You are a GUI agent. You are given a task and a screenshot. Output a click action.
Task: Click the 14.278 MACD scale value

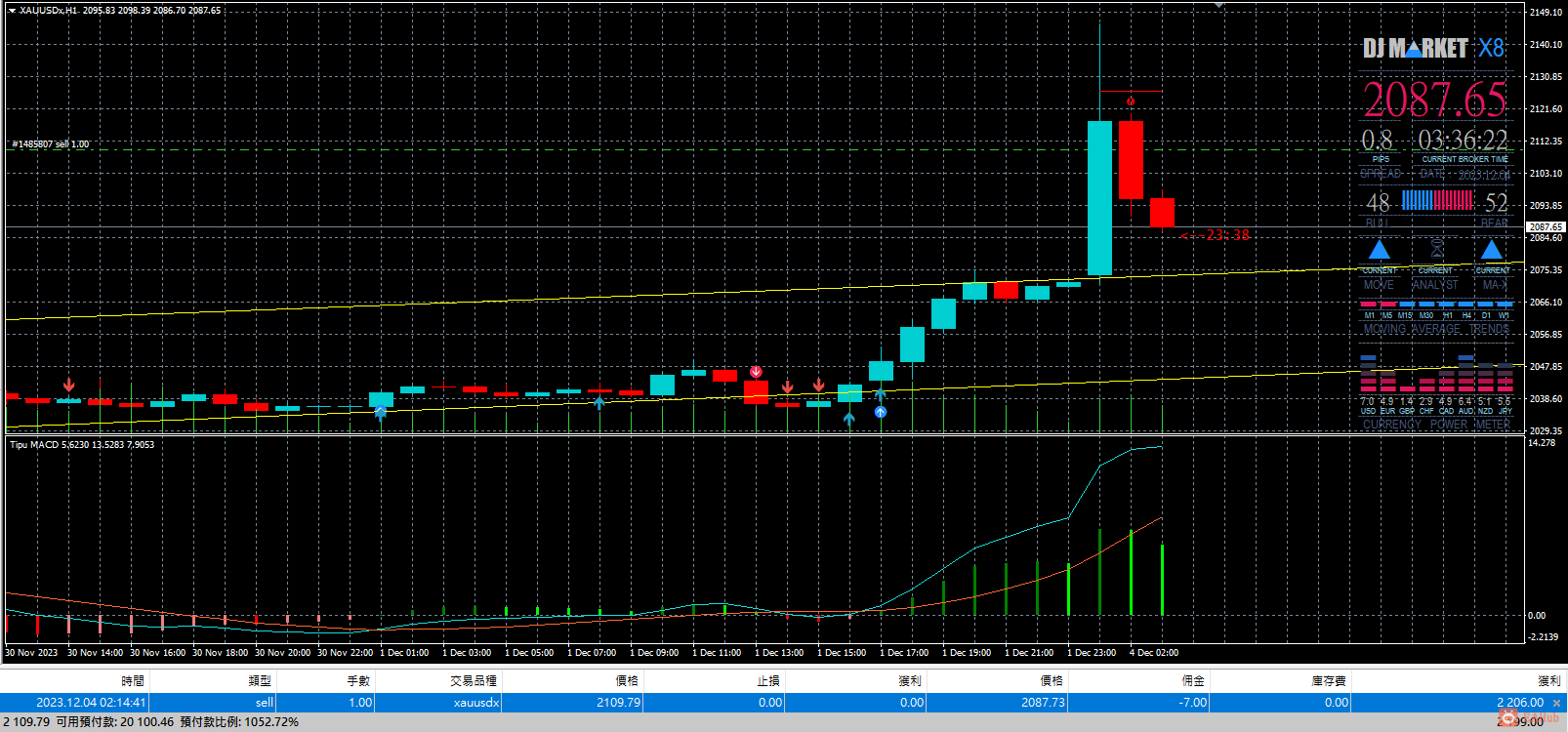click(x=1542, y=443)
